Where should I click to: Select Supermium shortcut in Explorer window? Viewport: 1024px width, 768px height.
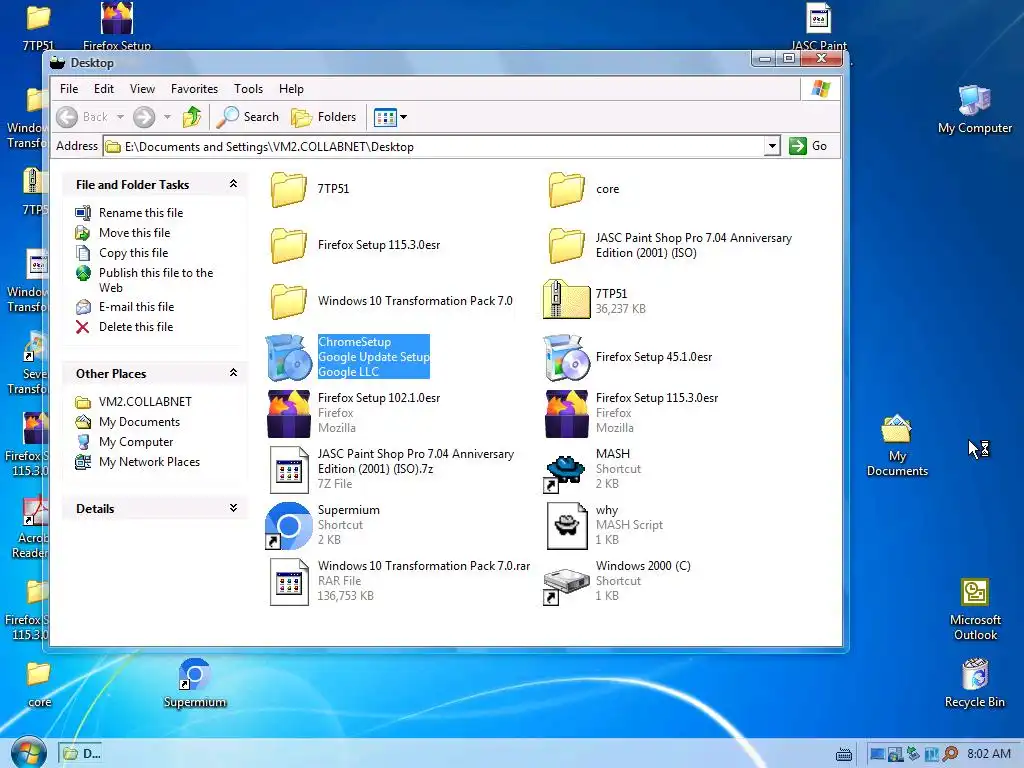pos(288,526)
